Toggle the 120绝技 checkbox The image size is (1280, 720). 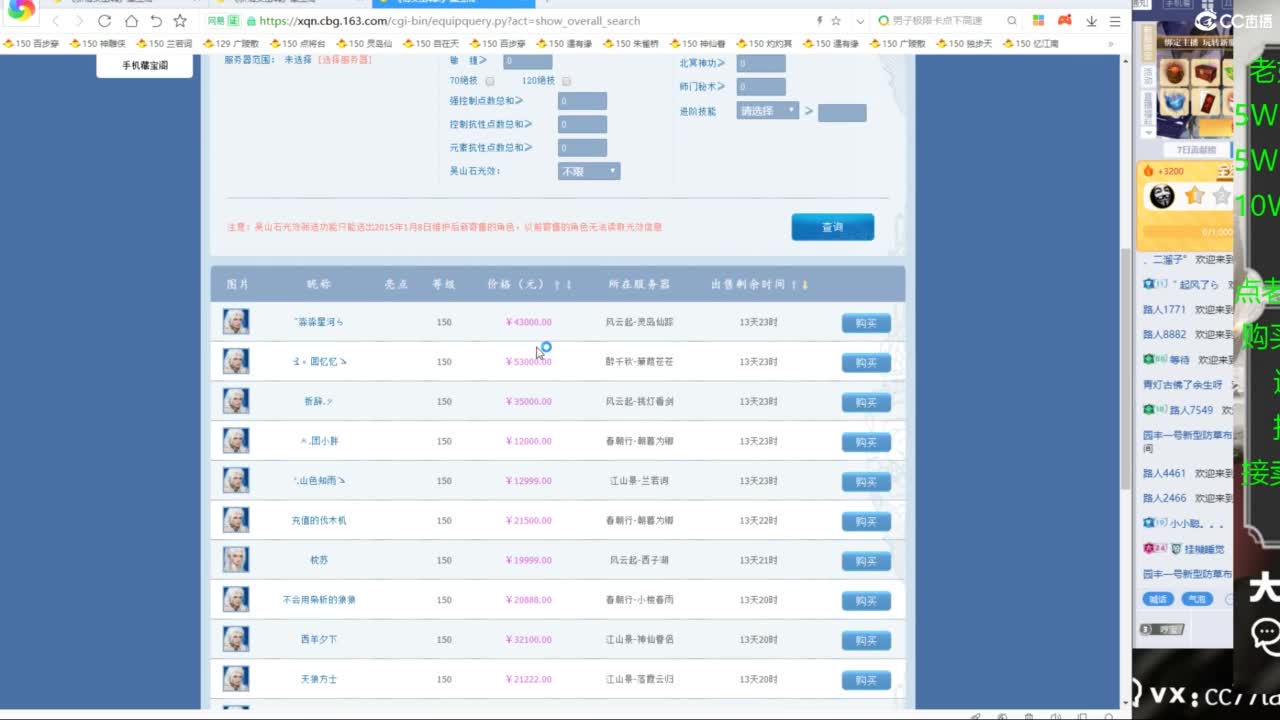(x=566, y=81)
